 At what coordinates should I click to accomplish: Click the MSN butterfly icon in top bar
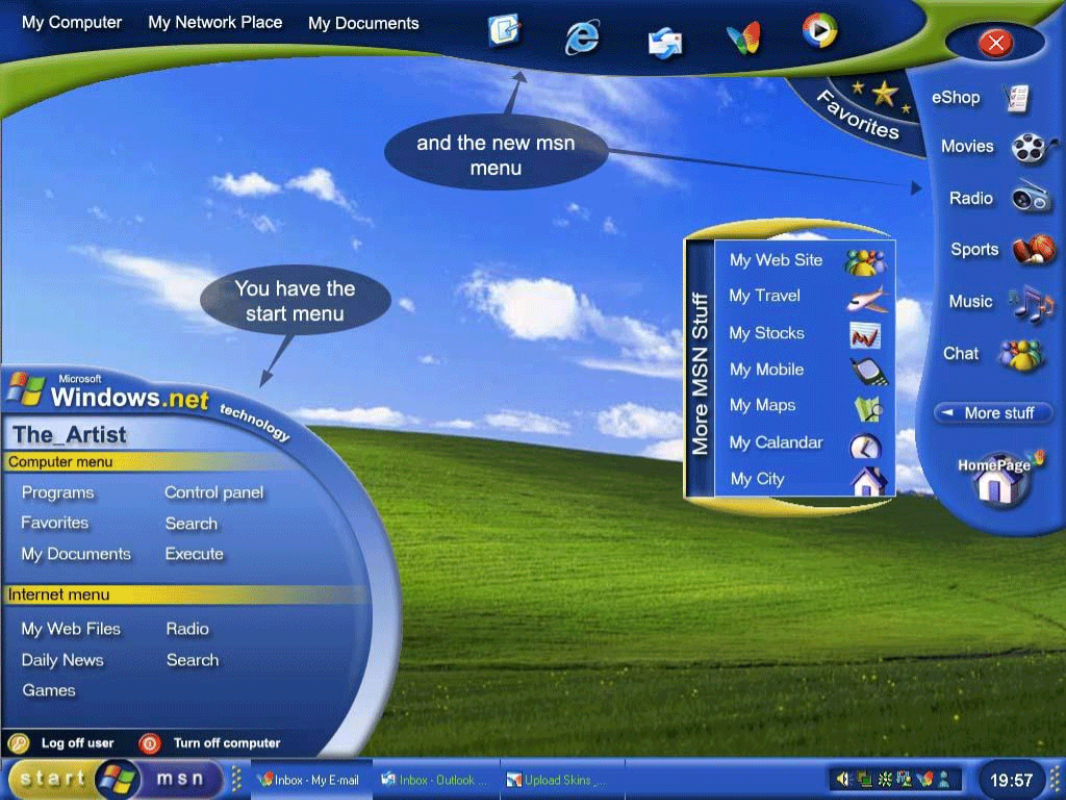743,38
